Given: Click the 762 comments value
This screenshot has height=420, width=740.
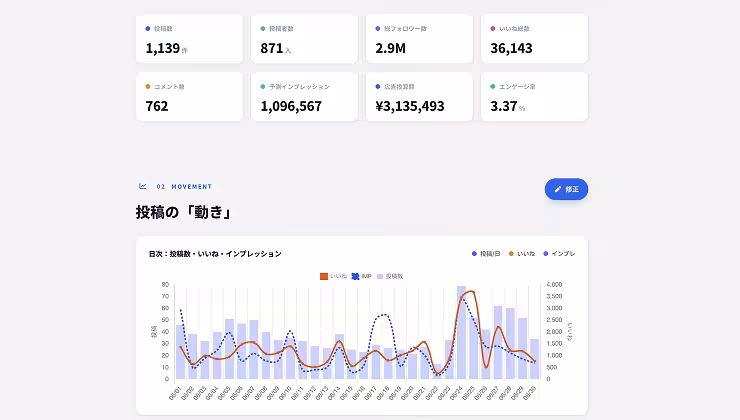Looking at the screenshot, I should click(x=157, y=106).
